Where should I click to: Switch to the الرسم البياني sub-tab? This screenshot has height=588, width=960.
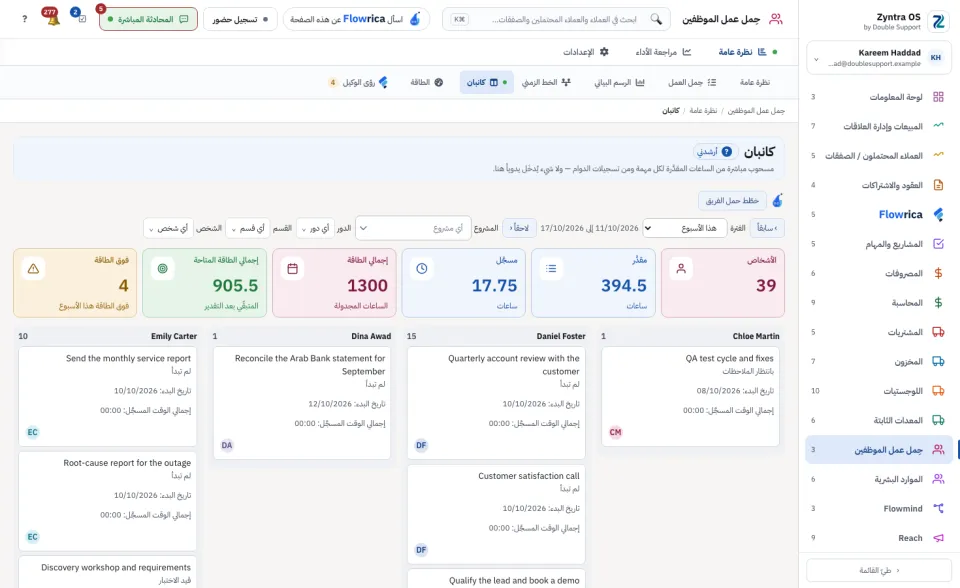[619, 82]
